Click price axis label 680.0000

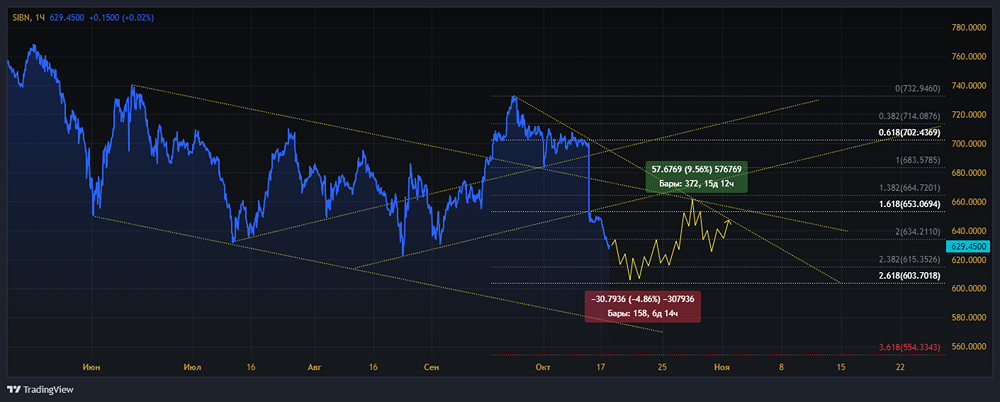pos(968,173)
